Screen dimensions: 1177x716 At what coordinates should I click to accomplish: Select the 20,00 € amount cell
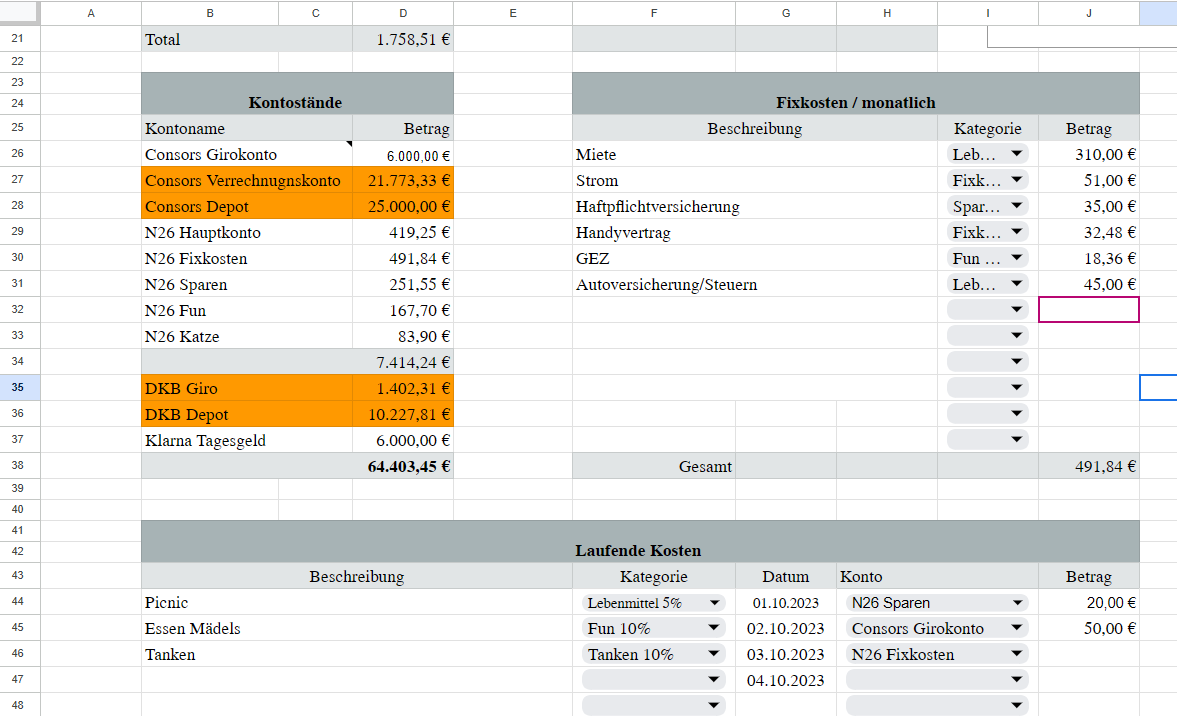(1088, 603)
